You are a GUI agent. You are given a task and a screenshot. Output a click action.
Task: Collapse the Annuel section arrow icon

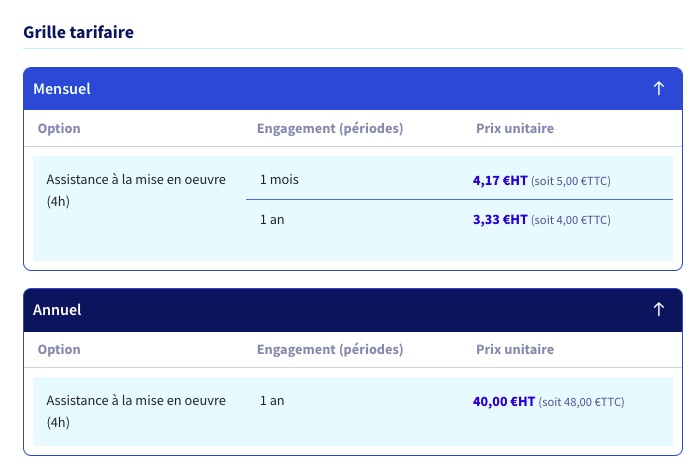659,309
